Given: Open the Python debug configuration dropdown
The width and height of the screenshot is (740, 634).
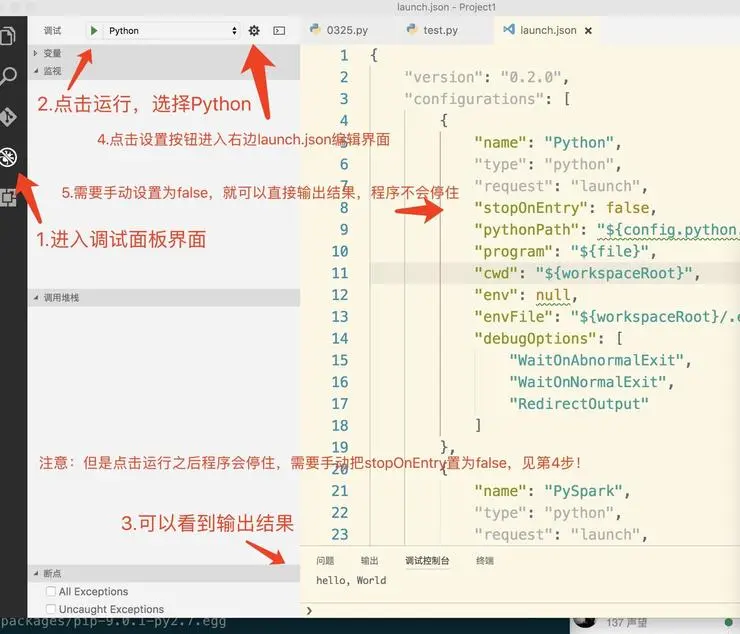Looking at the screenshot, I should click(172, 31).
